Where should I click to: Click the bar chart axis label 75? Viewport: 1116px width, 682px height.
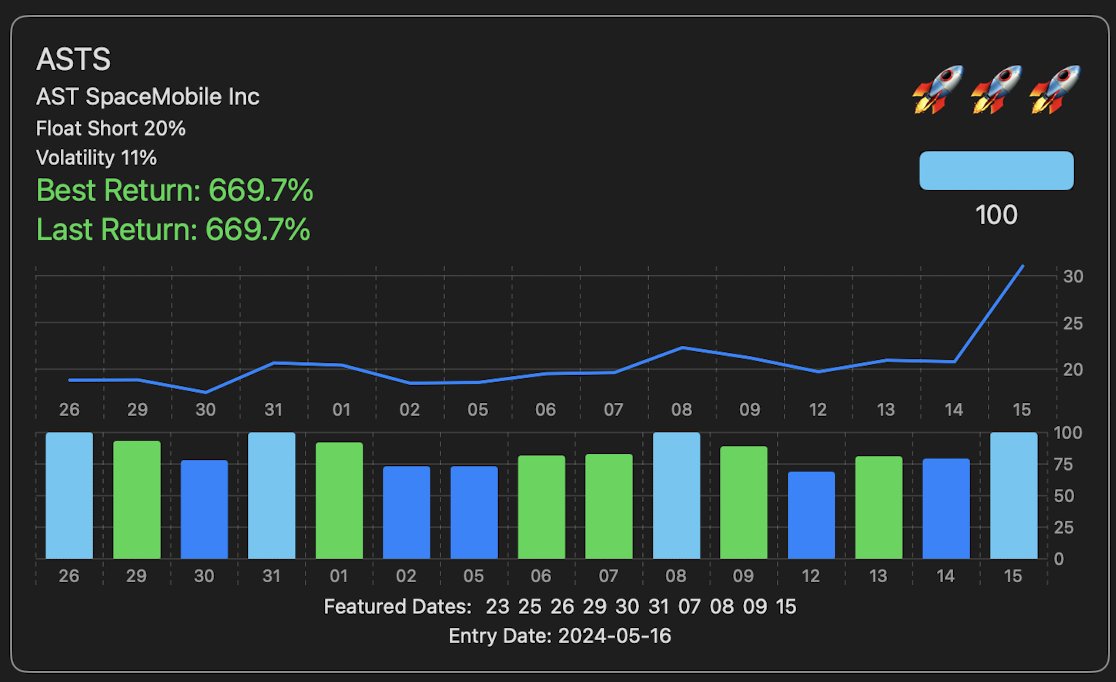tap(1063, 464)
